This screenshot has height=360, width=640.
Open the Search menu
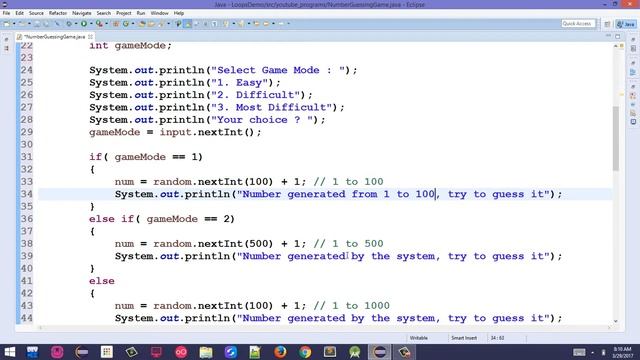point(104,13)
